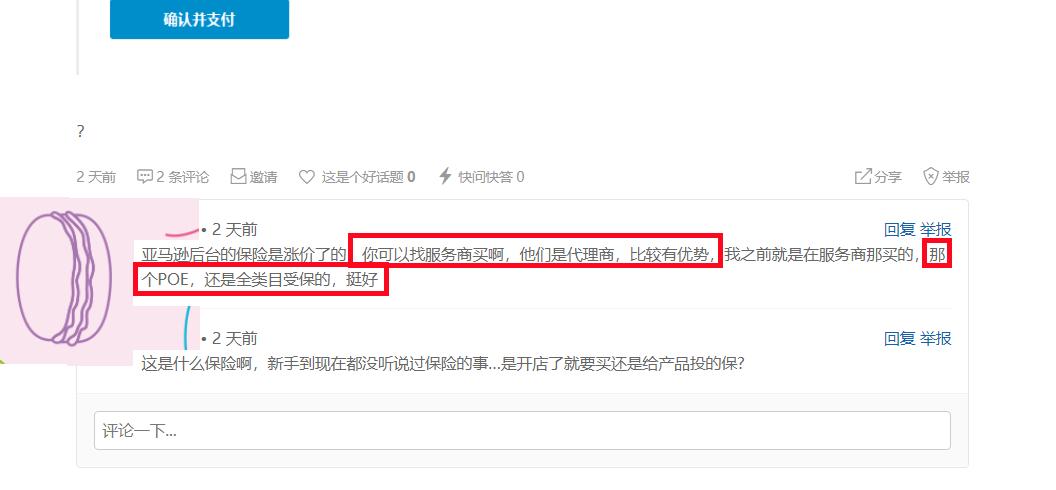Click the lightning bolt 快问快答 icon
The width and height of the screenshot is (1056, 490).
point(445,176)
